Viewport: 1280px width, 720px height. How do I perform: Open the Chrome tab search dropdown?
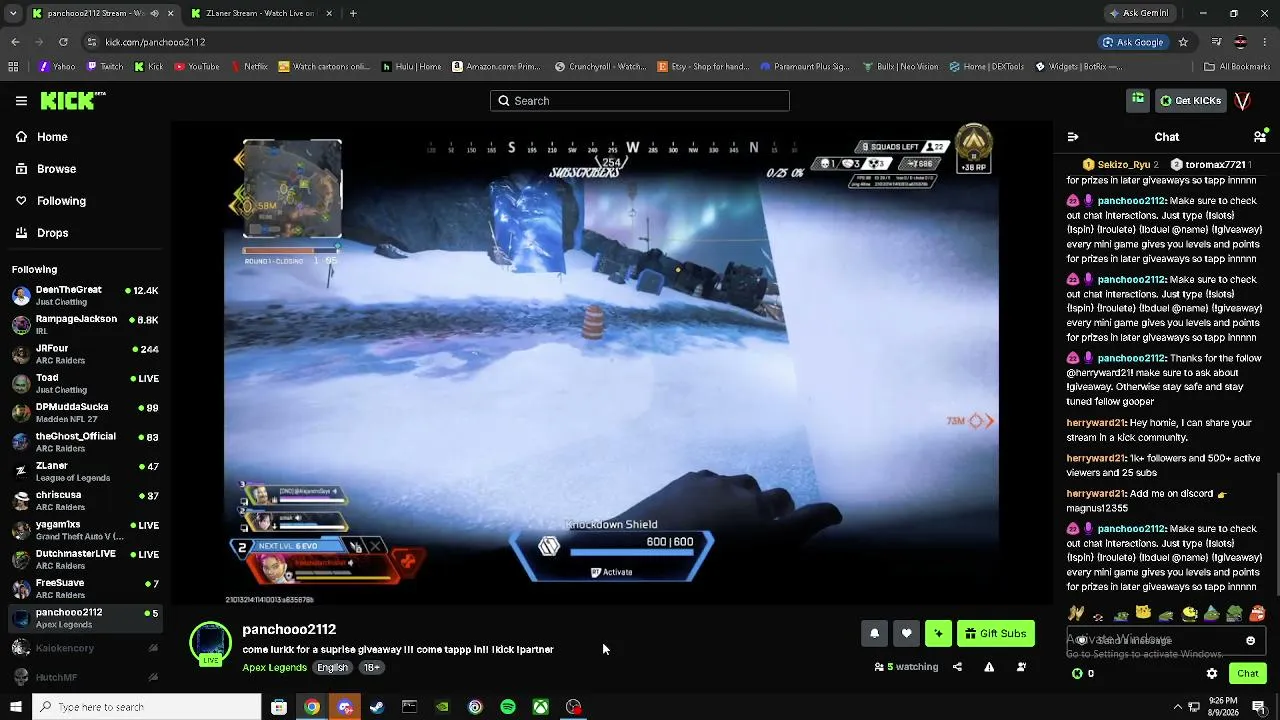pos(13,13)
